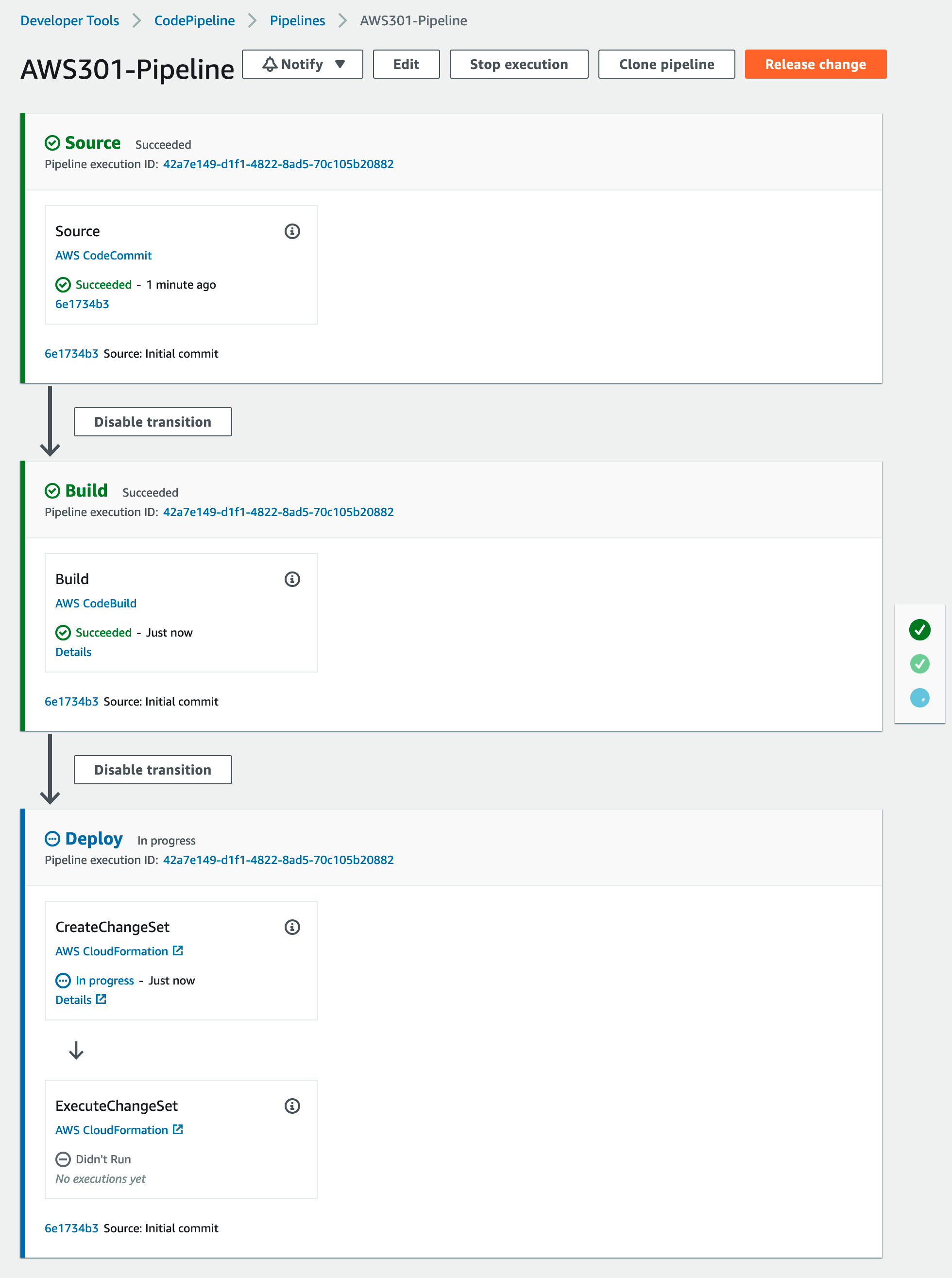Open Deploy stage pipeline execution ID link
This screenshot has height=1278, width=952.
(x=278, y=860)
